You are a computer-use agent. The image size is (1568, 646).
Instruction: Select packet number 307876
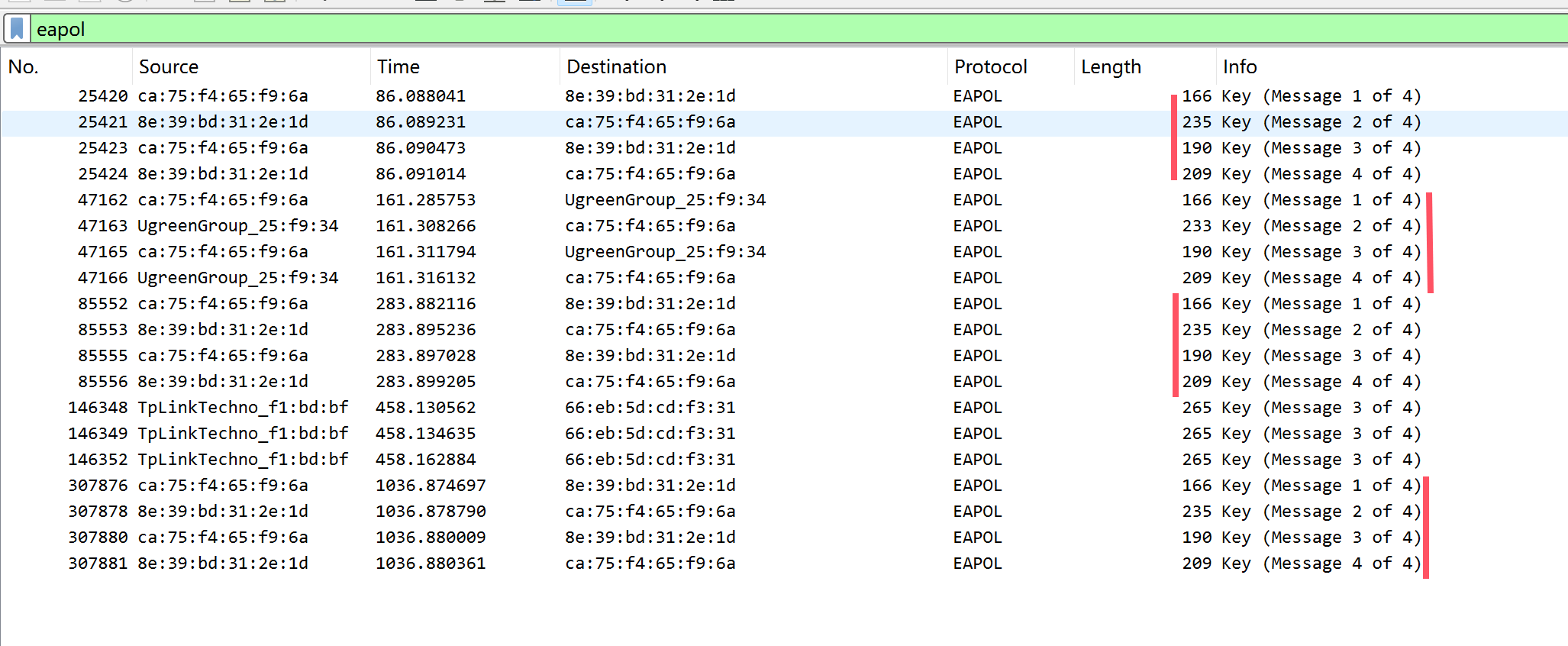click(784, 486)
